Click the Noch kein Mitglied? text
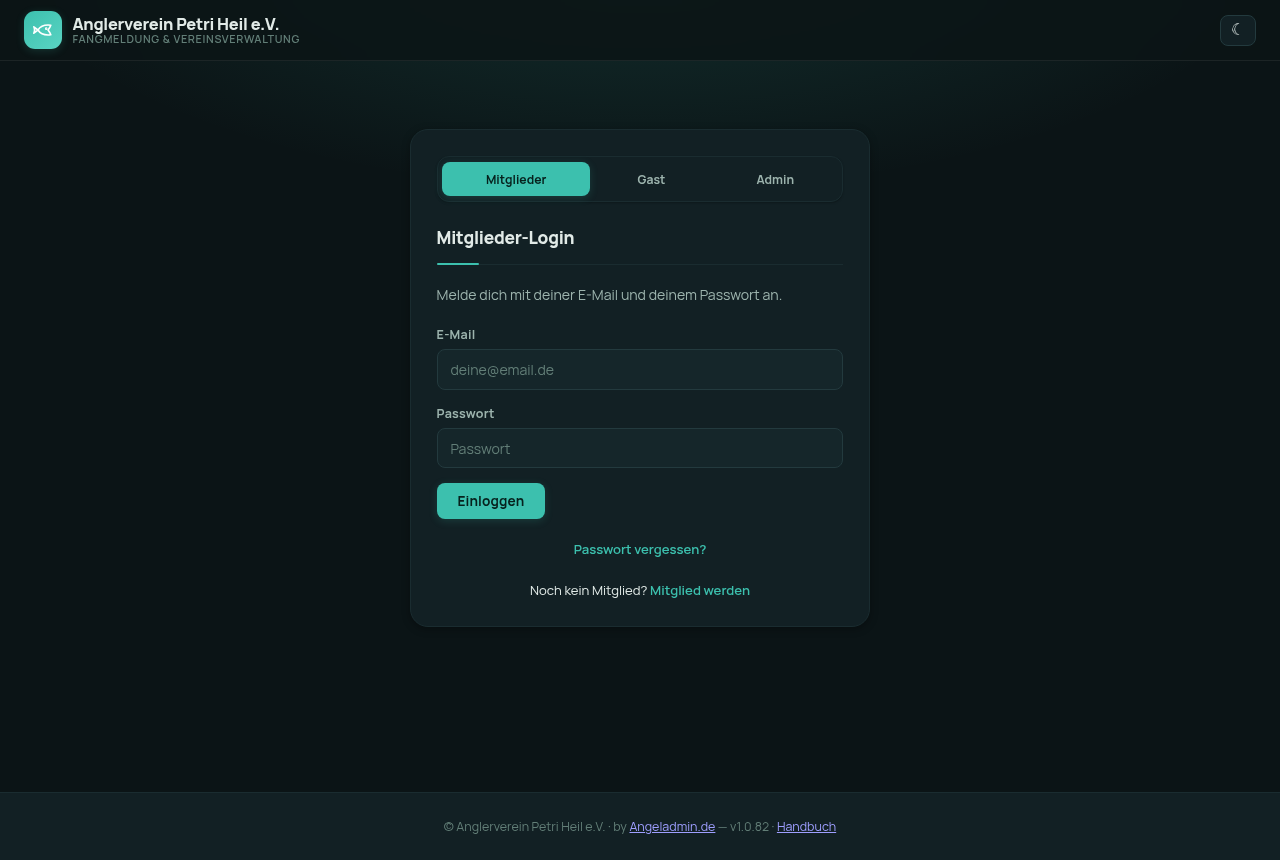The width and height of the screenshot is (1280, 860). click(x=588, y=590)
